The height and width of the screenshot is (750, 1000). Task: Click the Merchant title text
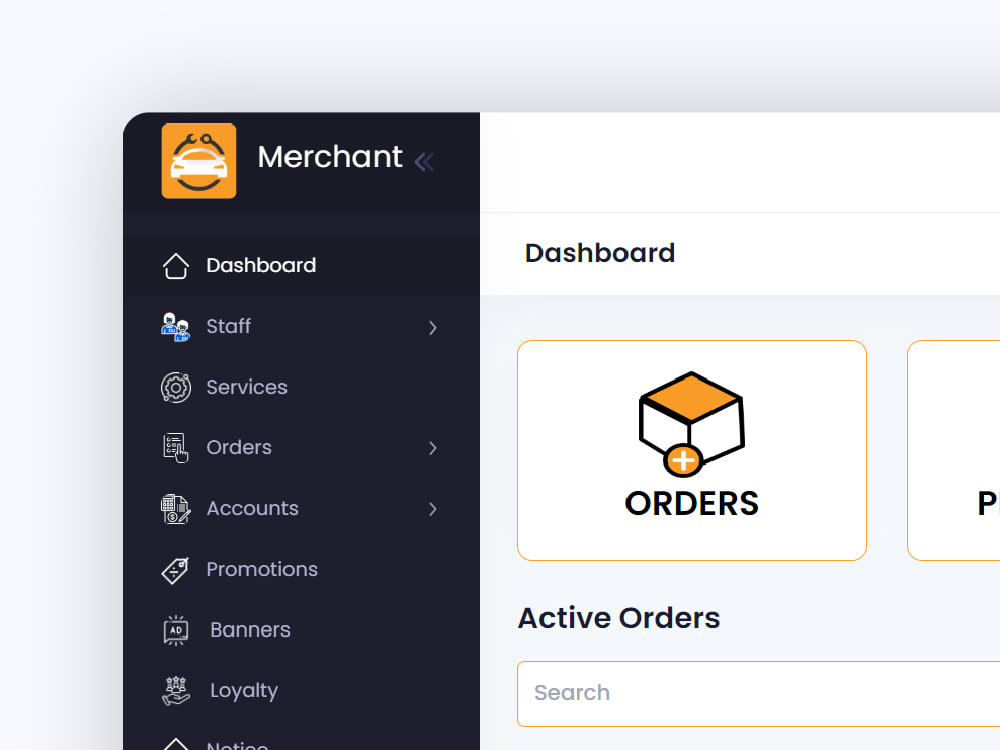click(x=330, y=157)
